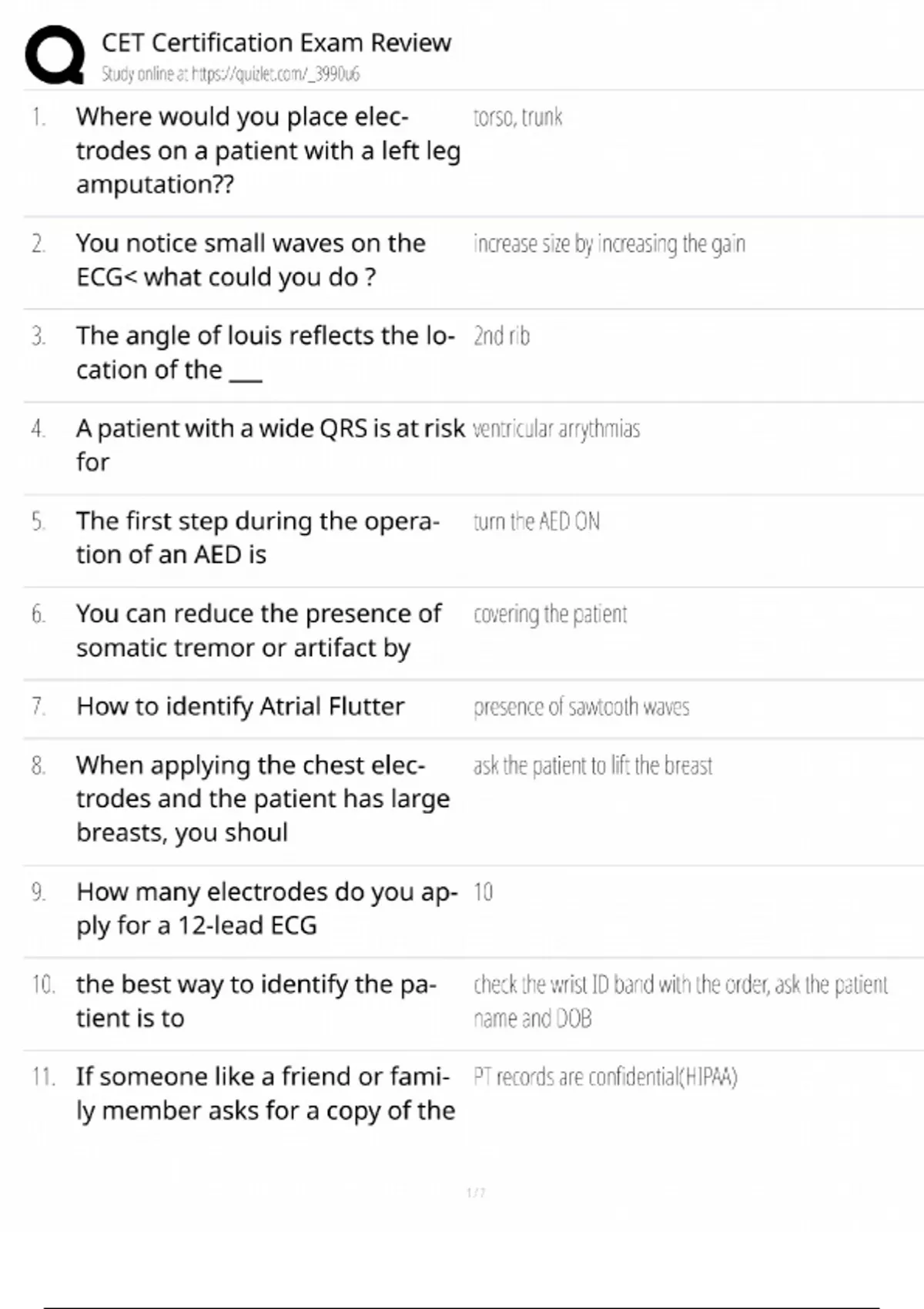Screen dimensions: 924x1309
Task: Select the small waves on ECG question
Action: pos(250,260)
